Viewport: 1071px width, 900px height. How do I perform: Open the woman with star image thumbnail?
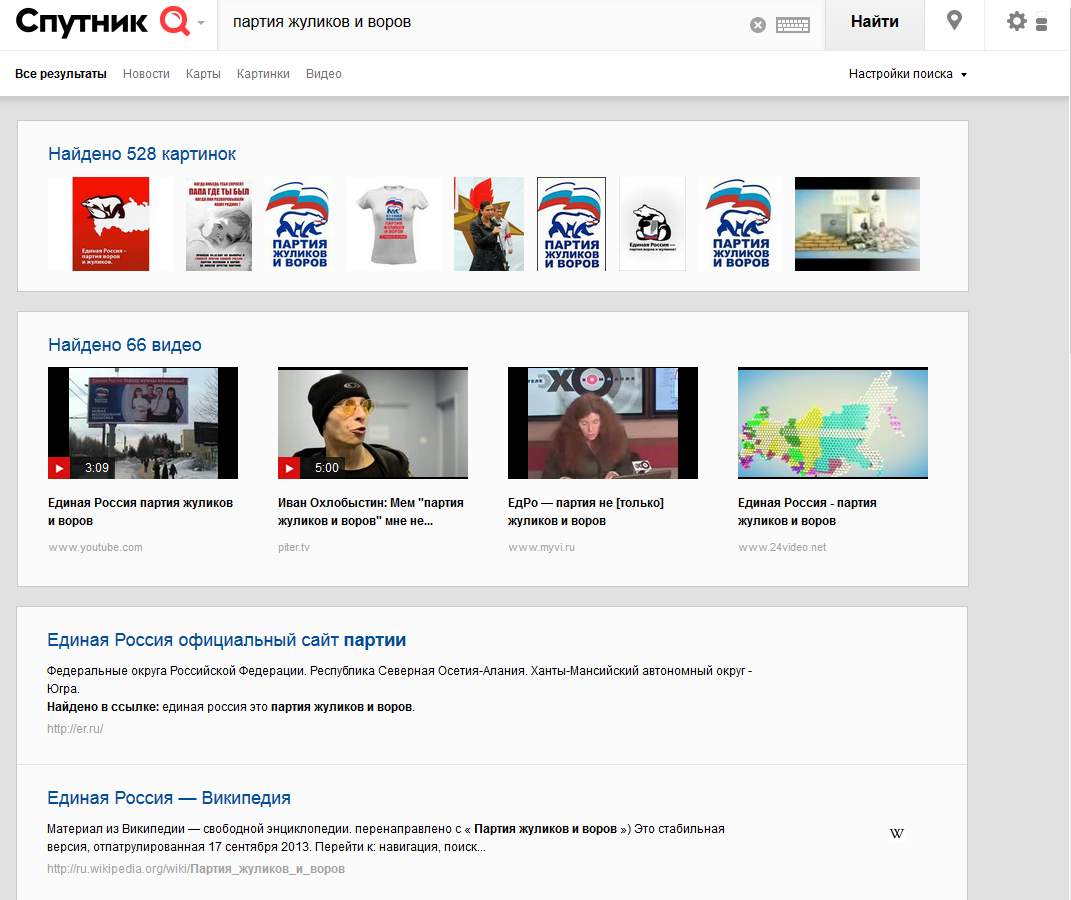(x=489, y=224)
